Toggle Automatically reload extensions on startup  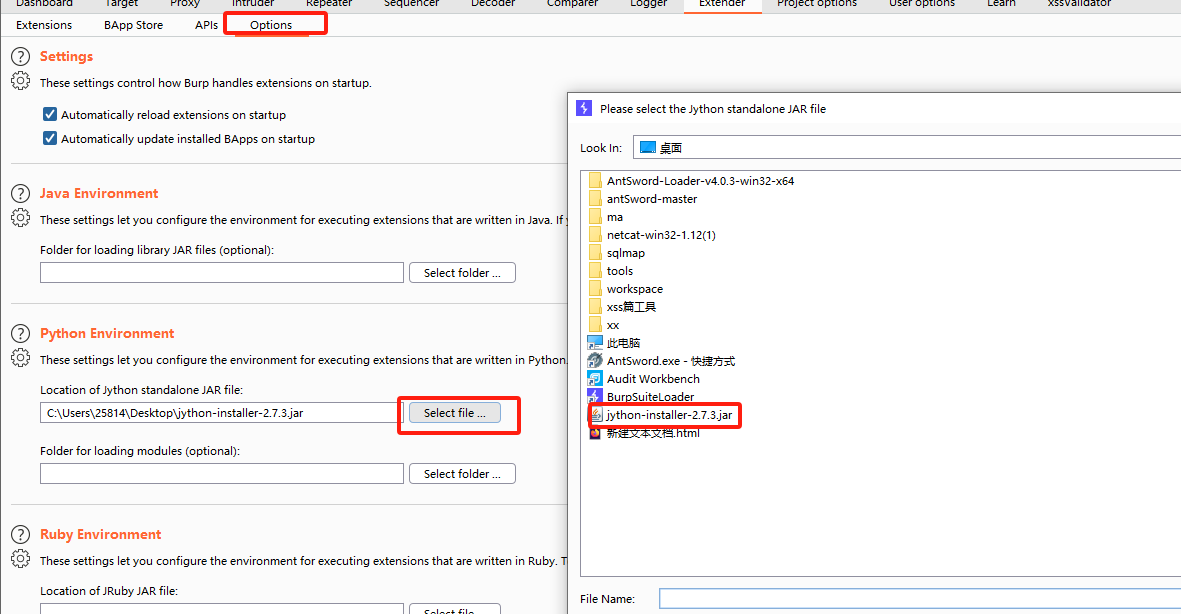(50, 115)
